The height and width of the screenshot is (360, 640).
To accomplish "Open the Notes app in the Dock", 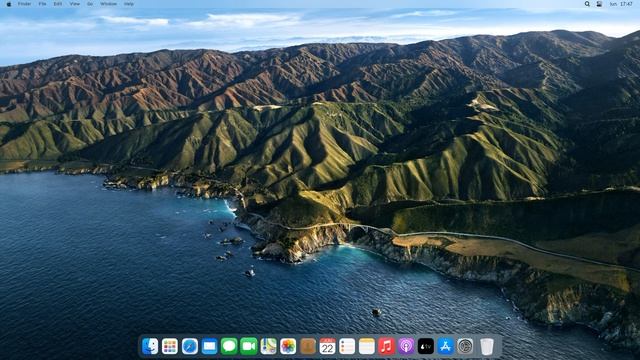I will pyautogui.click(x=367, y=347).
